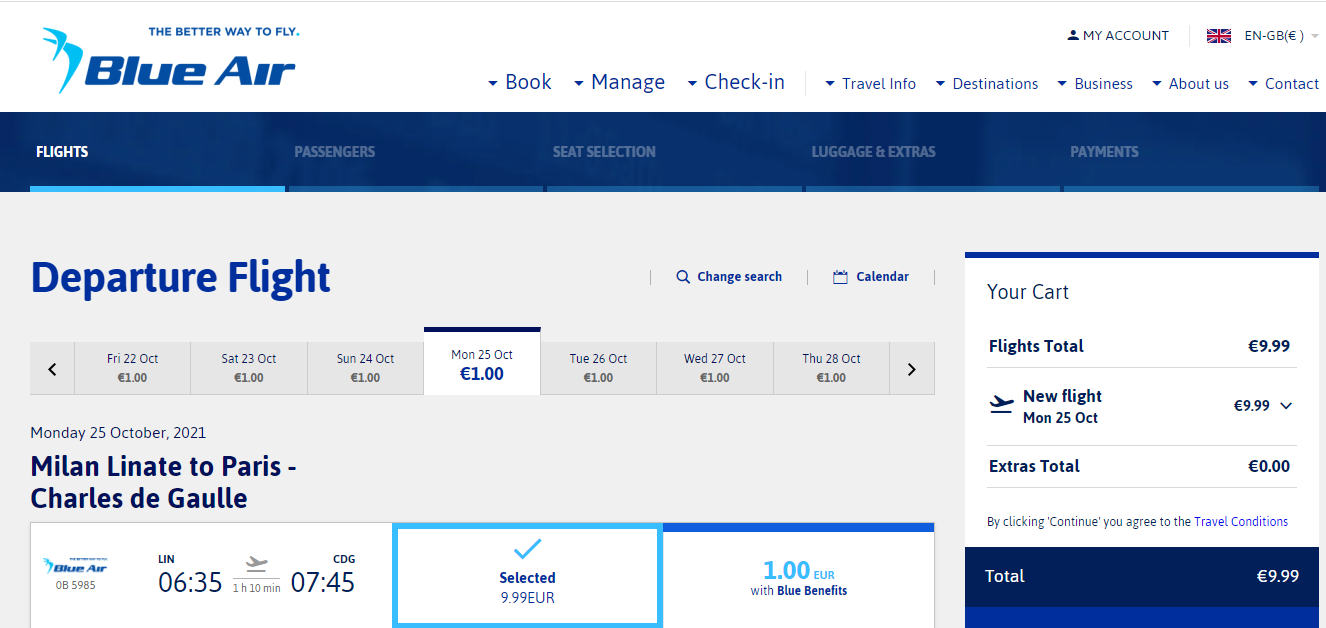Open the Check-in menu

coord(736,82)
